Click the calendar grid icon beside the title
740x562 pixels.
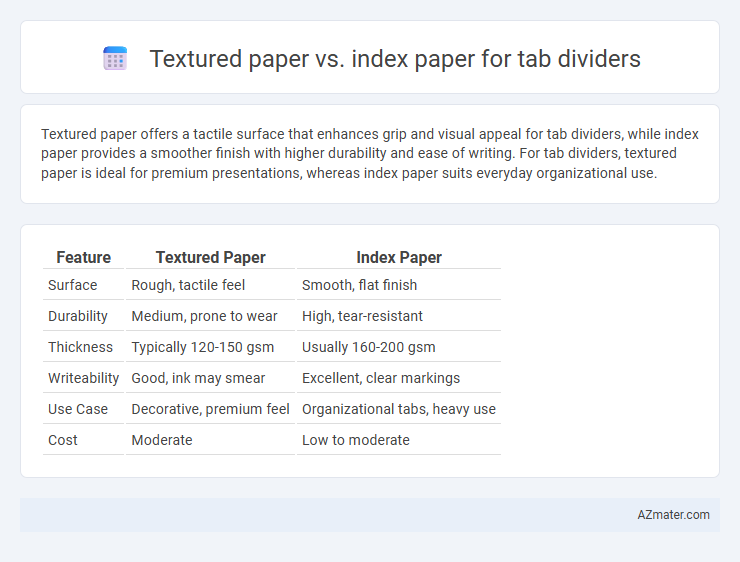[115, 59]
